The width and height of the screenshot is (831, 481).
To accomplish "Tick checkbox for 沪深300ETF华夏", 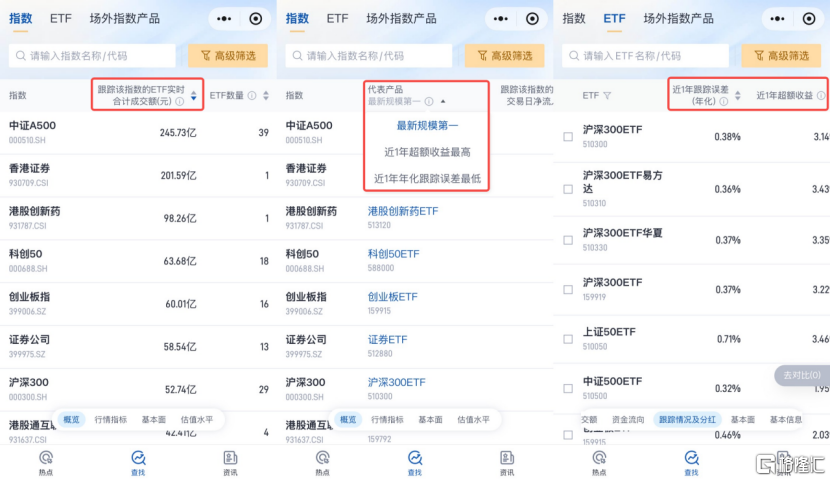I will click(x=568, y=240).
